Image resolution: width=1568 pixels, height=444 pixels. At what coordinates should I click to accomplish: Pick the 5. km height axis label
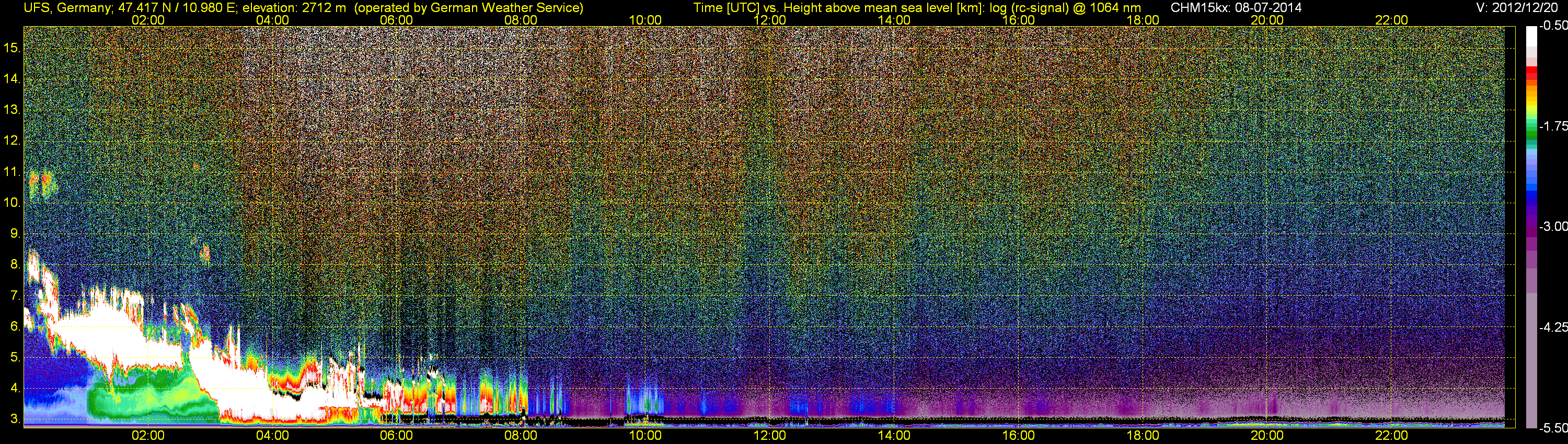15,358
